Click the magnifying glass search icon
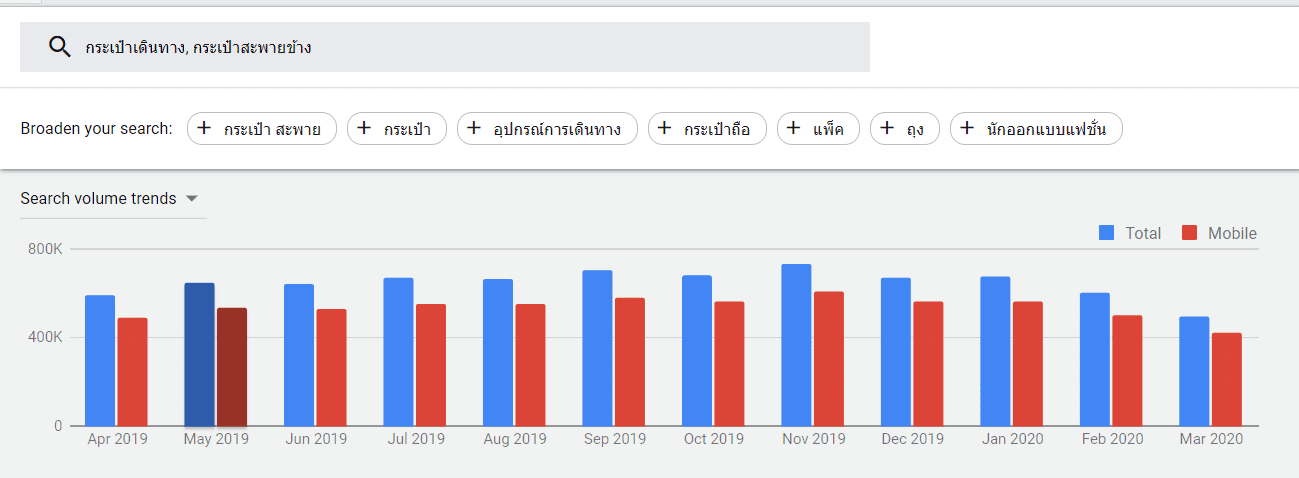 point(60,47)
